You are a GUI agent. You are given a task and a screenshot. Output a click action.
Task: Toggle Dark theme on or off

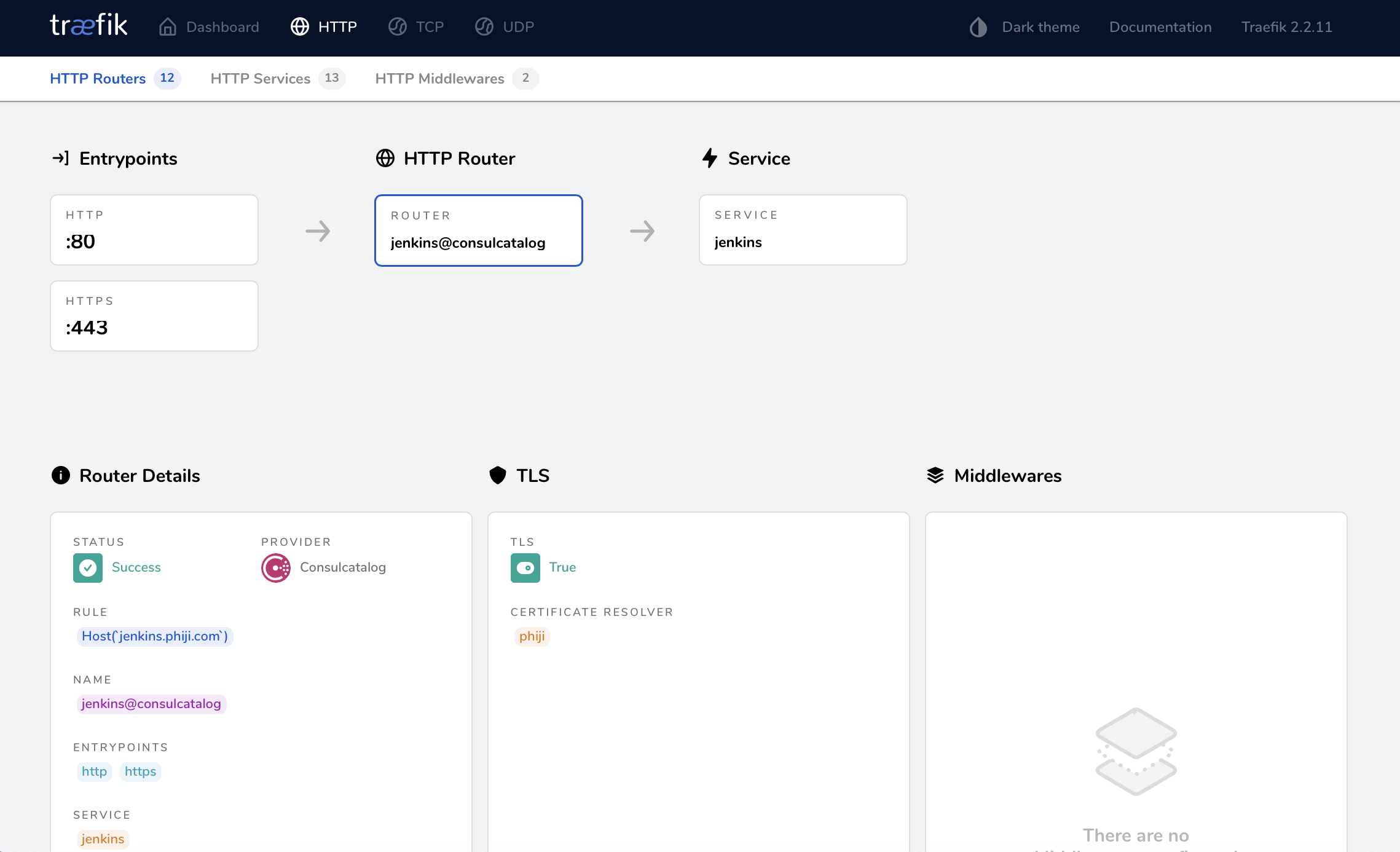point(1024,27)
